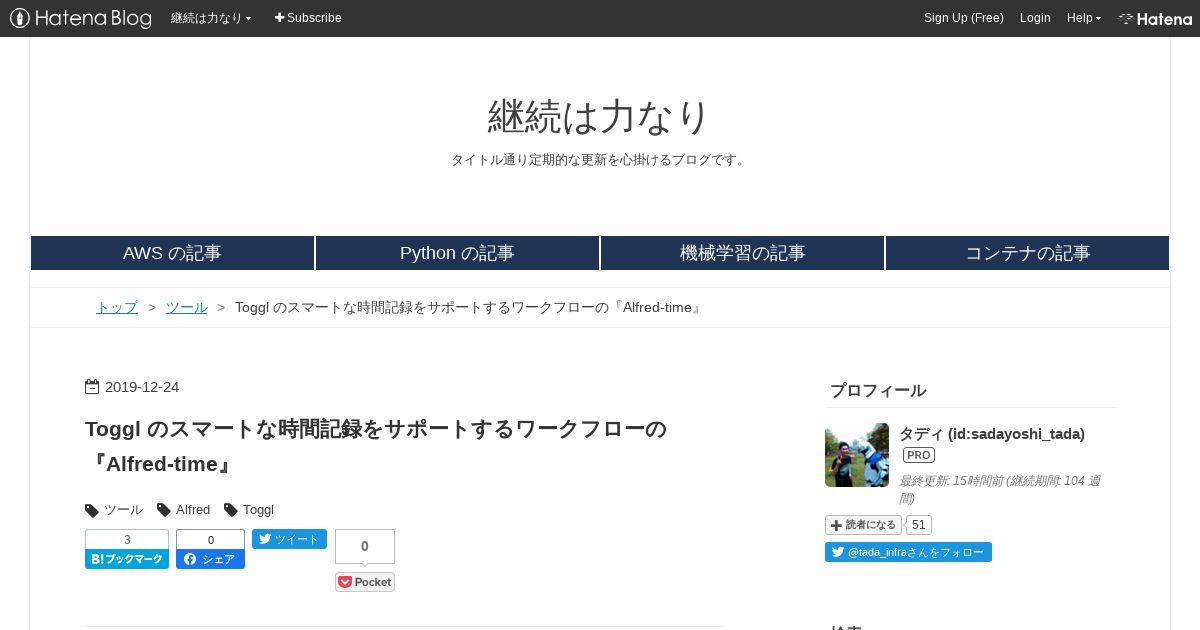Filter by the Toggl category tag
Viewport: 1200px width, 630px height.
258,510
